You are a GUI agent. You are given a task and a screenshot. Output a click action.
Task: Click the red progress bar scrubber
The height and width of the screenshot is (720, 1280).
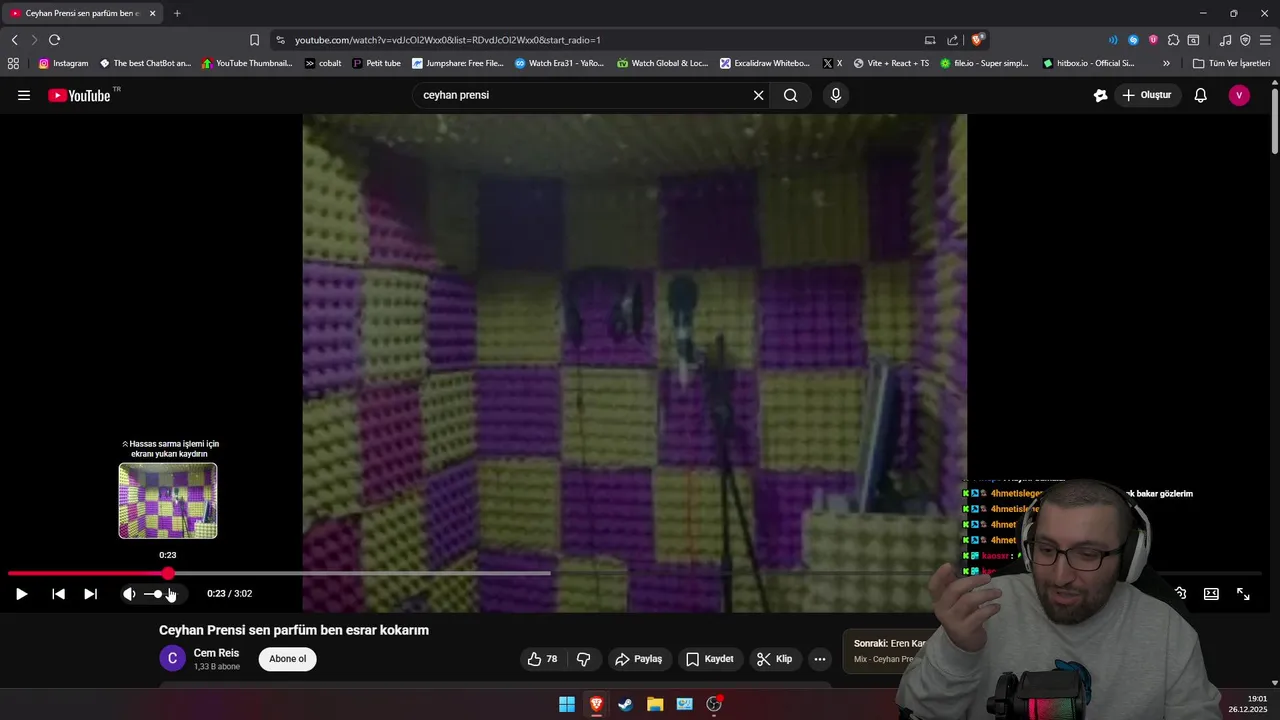168,573
